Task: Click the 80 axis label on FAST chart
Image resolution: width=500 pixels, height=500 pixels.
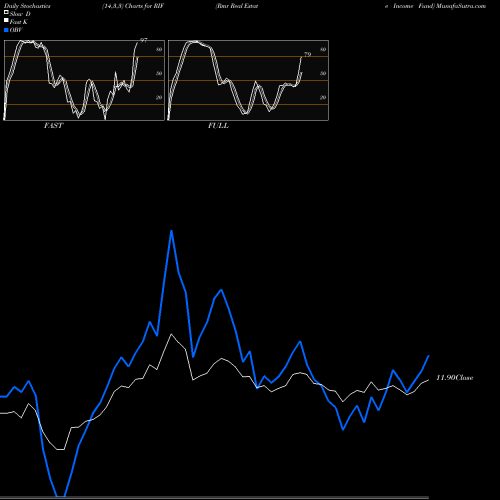Action: tap(159, 49)
